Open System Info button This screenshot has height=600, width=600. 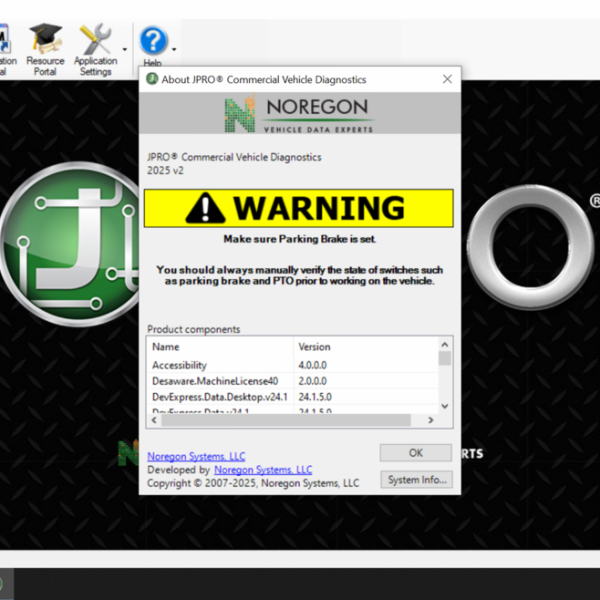coord(416,480)
